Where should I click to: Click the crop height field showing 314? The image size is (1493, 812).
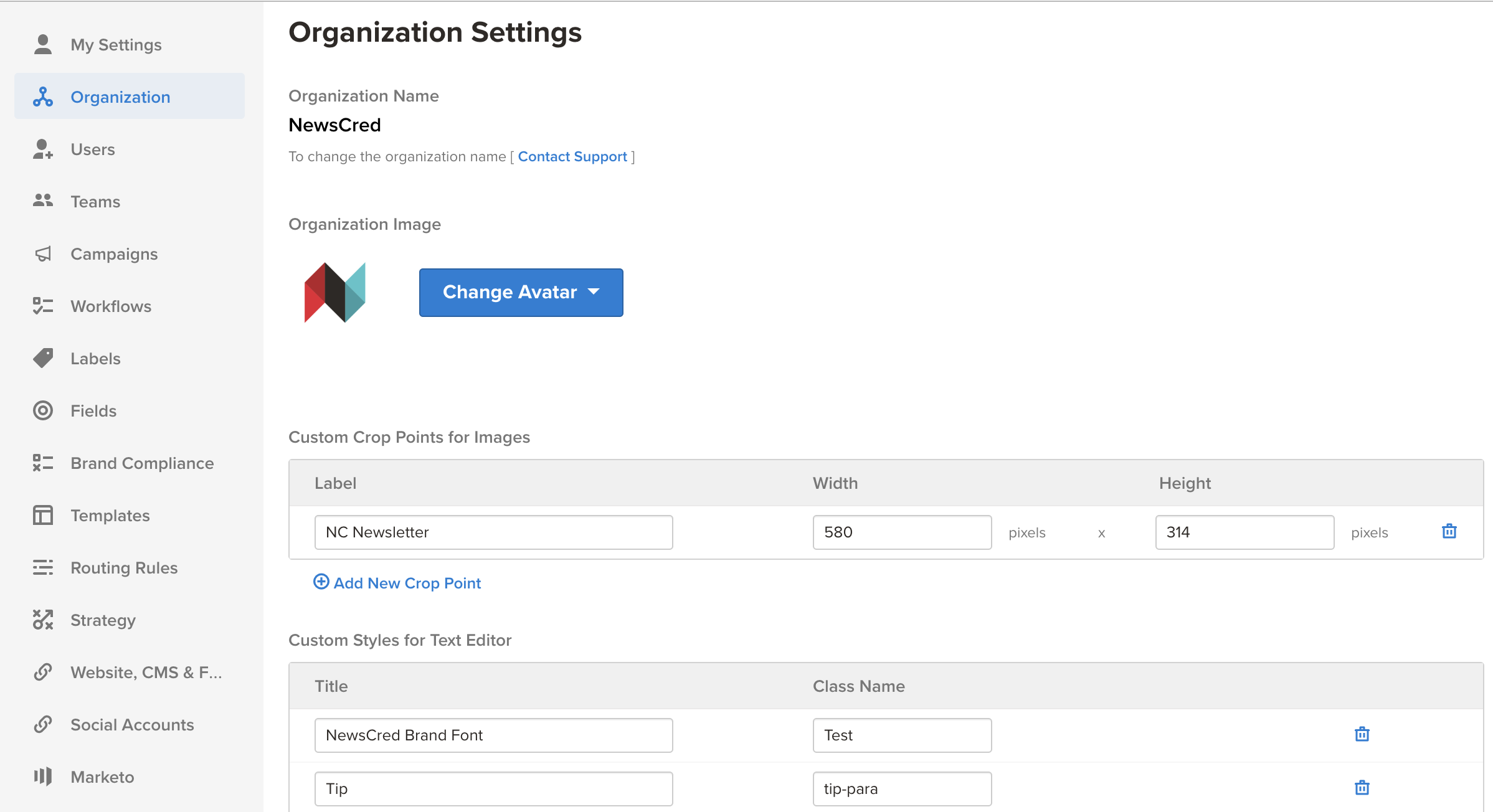(x=1245, y=532)
